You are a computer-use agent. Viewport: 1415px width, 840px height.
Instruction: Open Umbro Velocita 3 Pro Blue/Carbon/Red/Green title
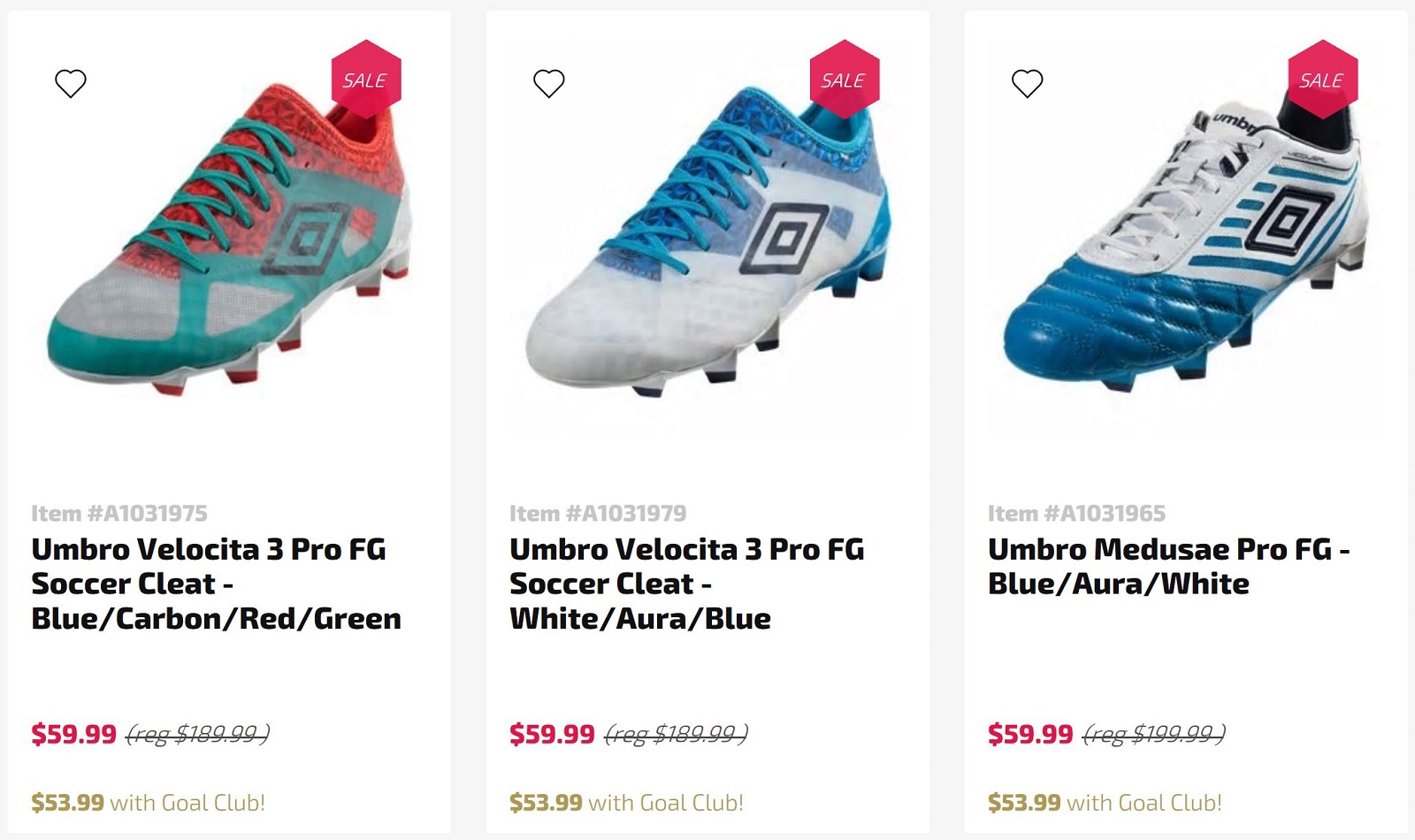[216, 584]
